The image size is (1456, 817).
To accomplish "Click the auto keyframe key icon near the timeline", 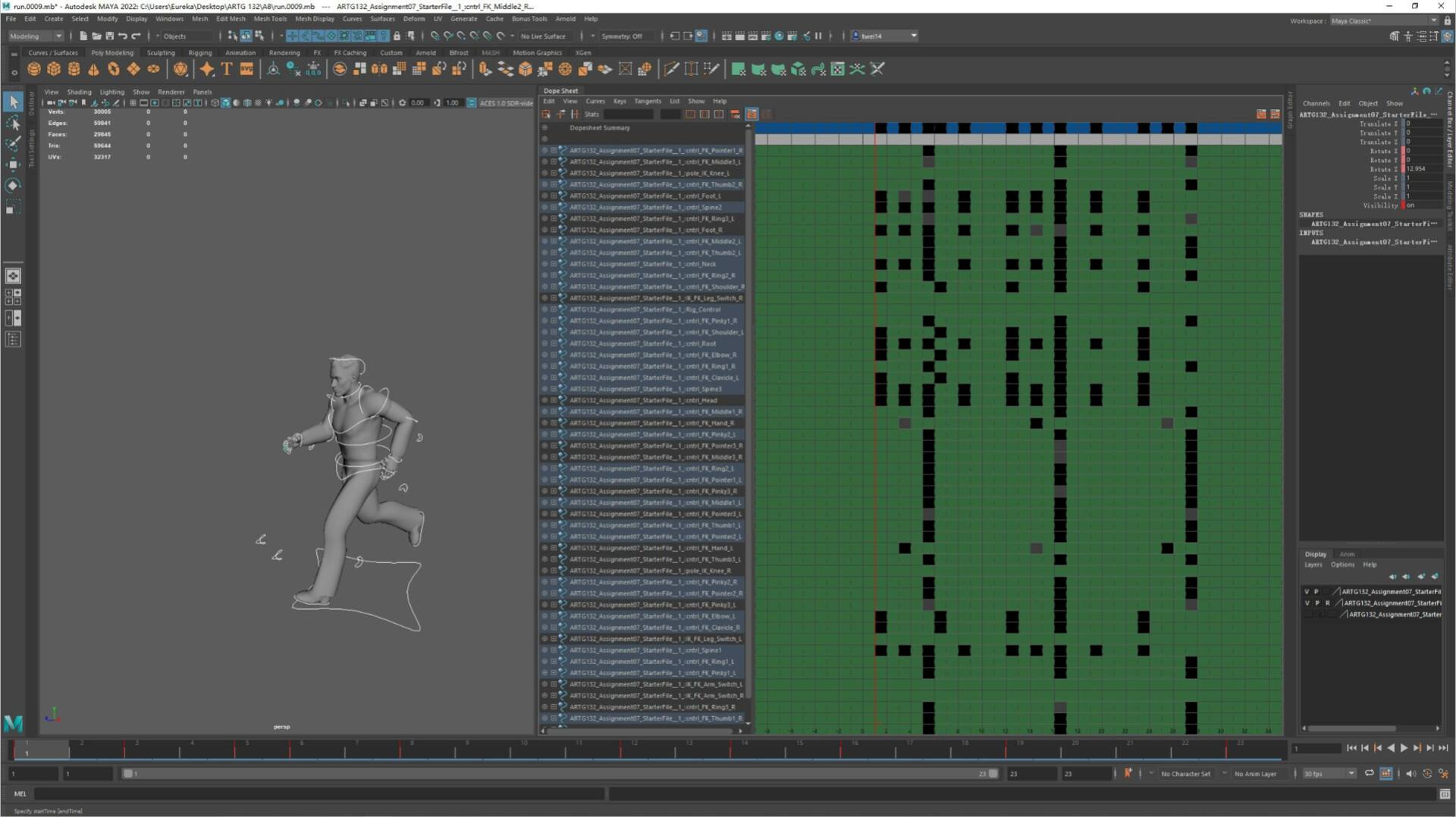I will click(1128, 774).
